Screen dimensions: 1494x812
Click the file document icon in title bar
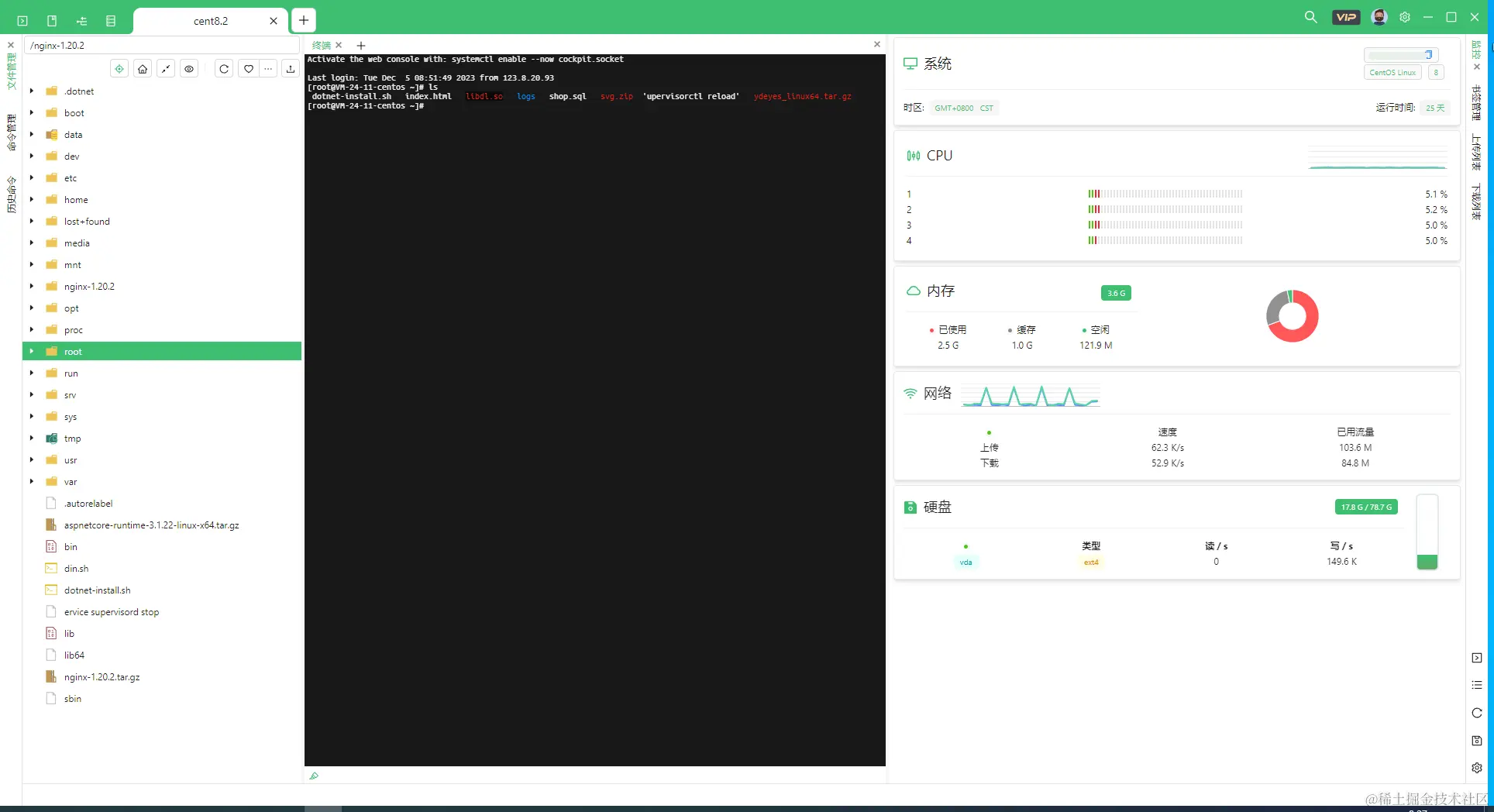[52, 21]
